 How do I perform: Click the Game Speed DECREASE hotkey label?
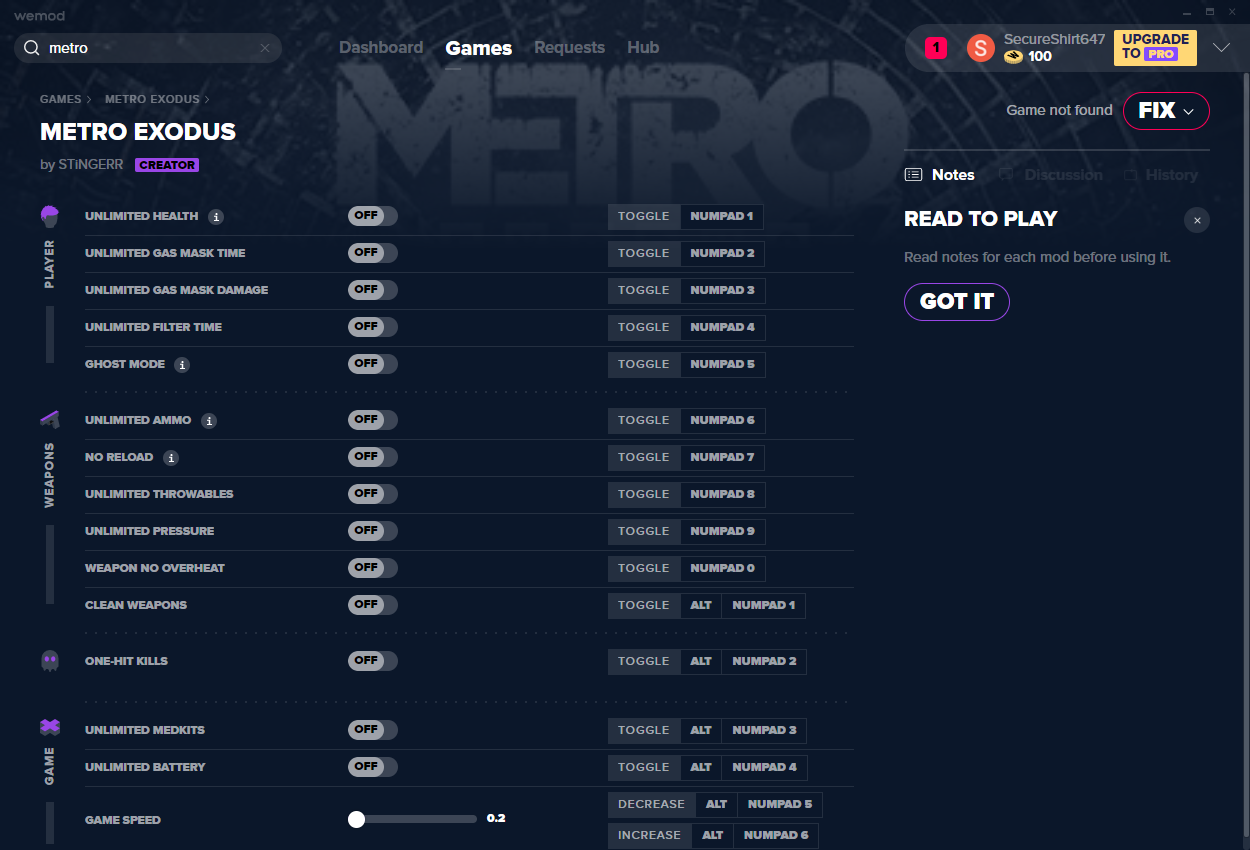[651, 805]
